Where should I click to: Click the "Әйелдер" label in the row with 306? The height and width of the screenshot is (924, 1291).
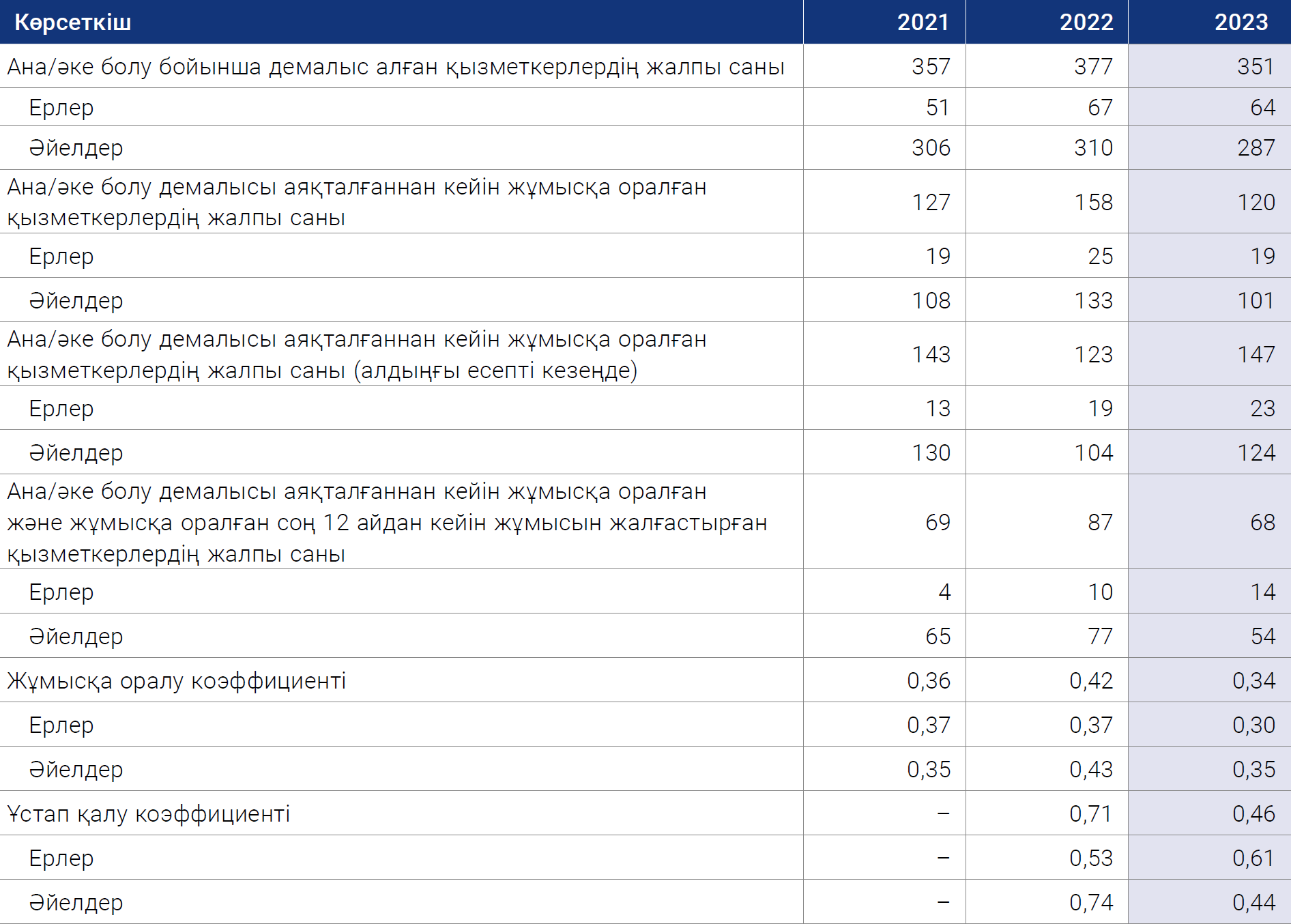click(x=76, y=148)
